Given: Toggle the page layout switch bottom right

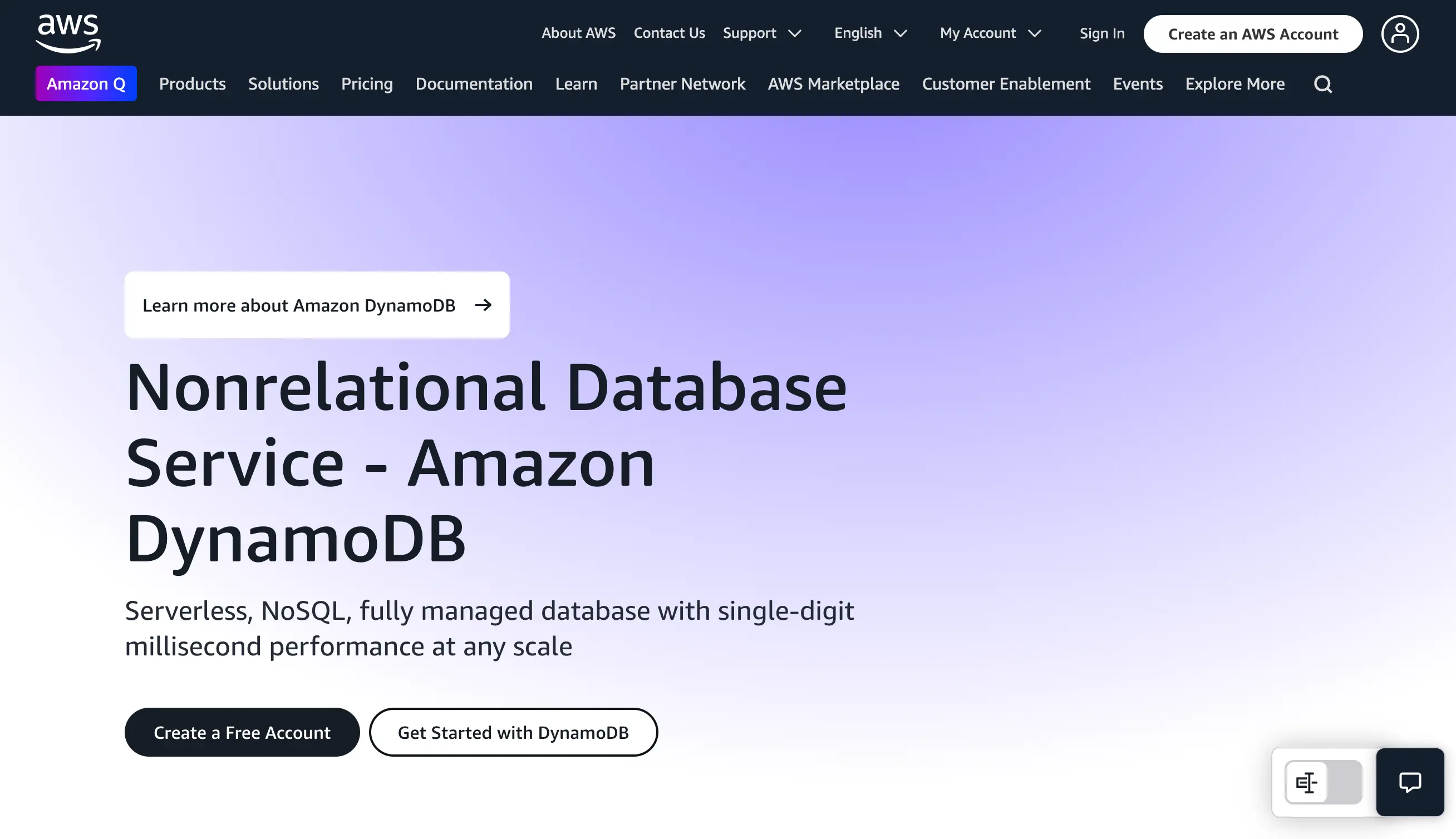Looking at the screenshot, I should (1323, 782).
